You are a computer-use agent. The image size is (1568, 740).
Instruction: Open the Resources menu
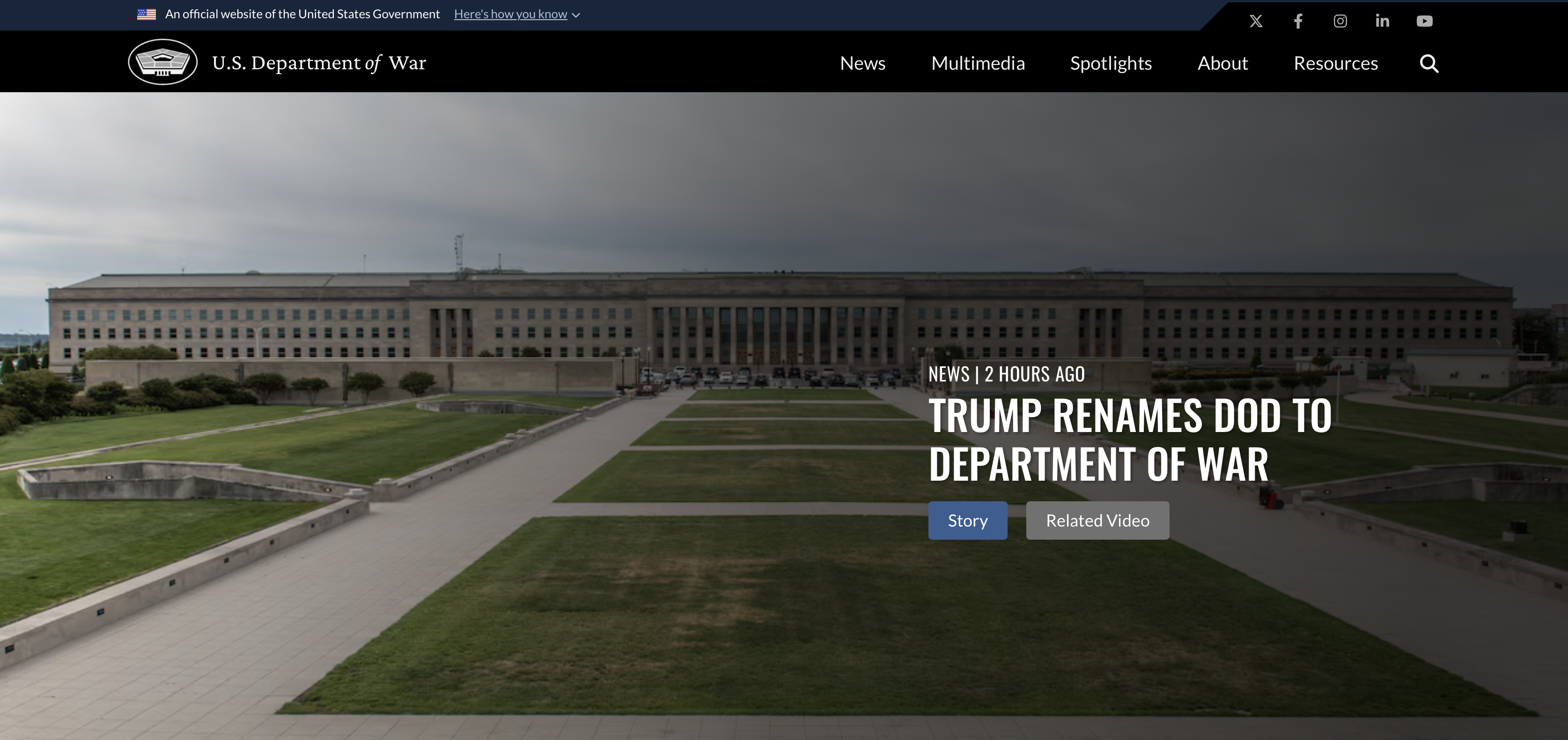[x=1335, y=63]
